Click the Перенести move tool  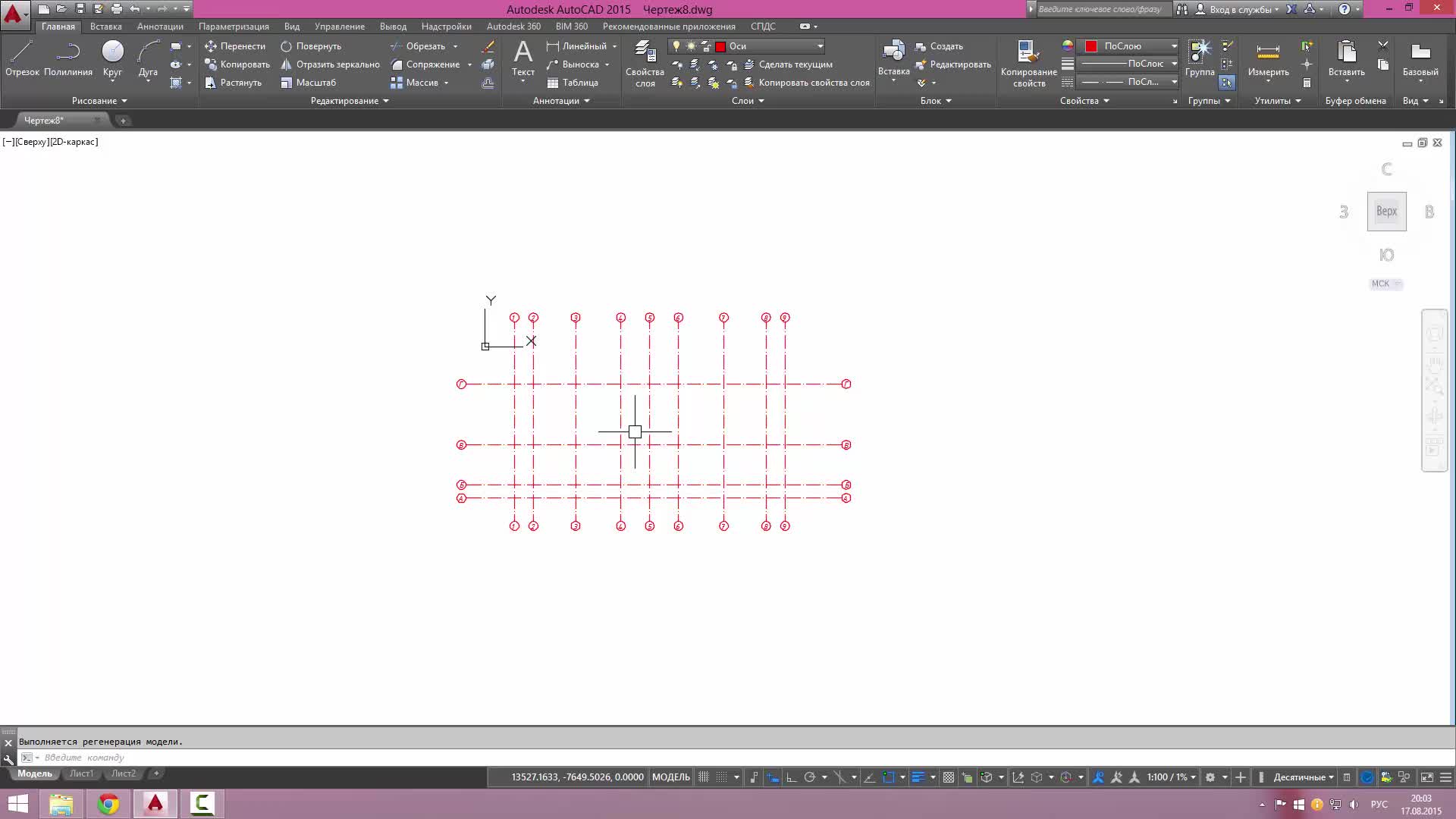click(x=235, y=46)
